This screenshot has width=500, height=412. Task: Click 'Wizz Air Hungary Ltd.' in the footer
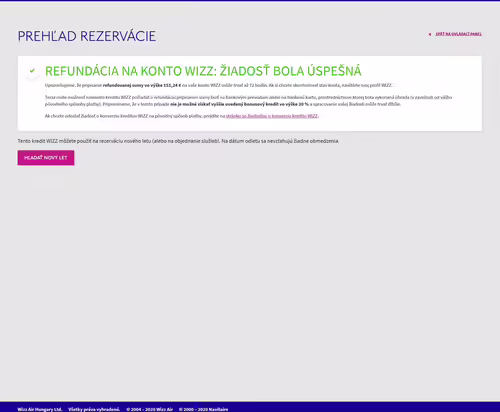(x=40, y=409)
